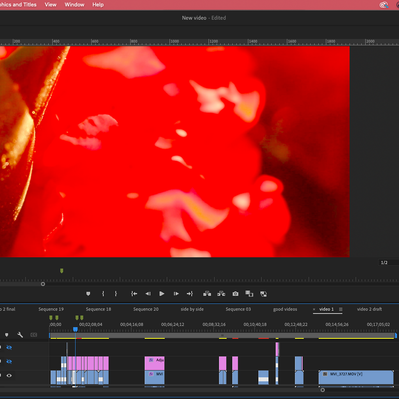Select the pink Adjustment layer clip

click(x=155, y=363)
